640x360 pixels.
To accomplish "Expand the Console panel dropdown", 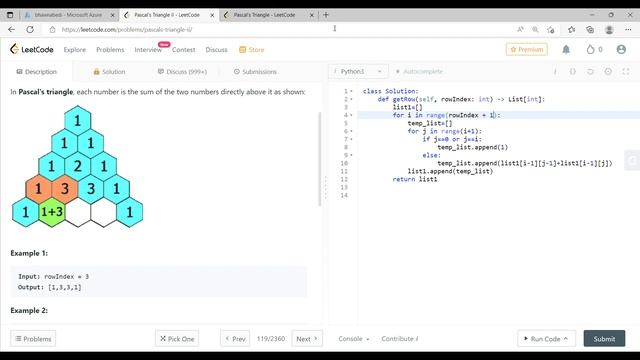I will pos(353,339).
